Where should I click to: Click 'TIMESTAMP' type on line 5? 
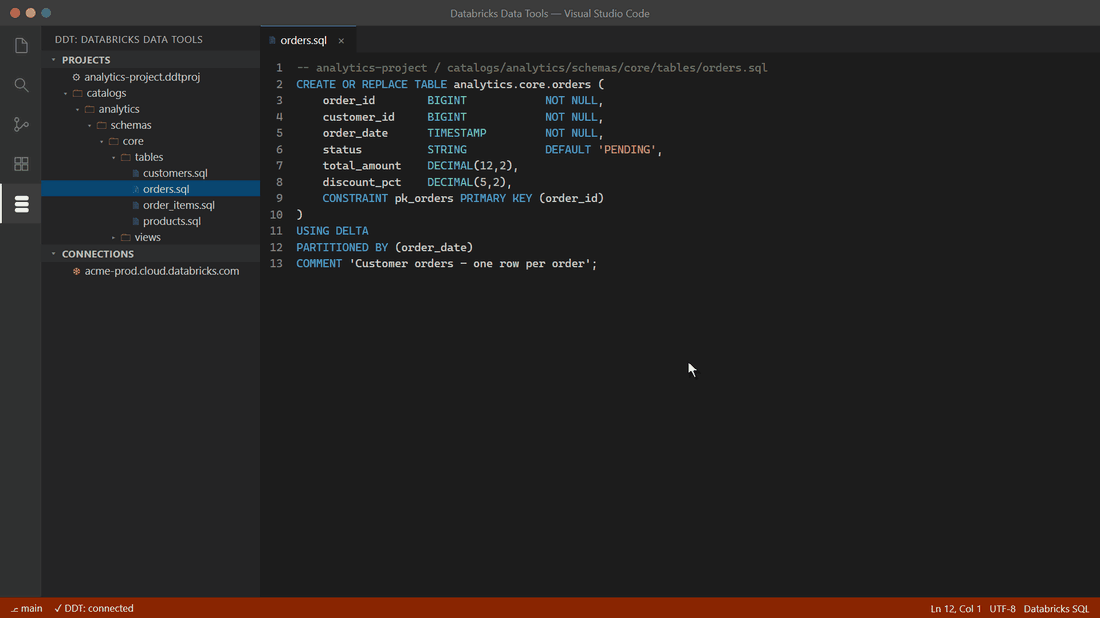[457, 133]
